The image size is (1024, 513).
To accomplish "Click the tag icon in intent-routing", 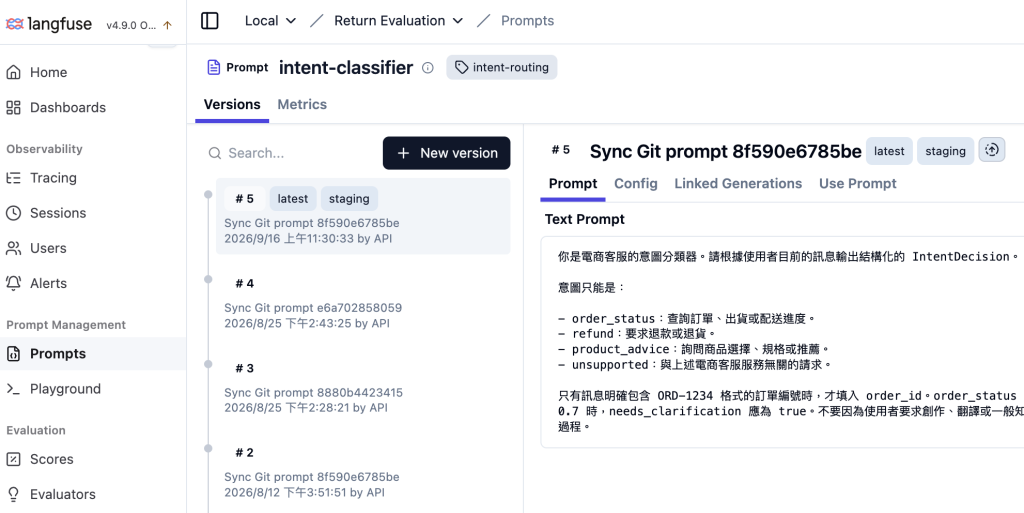I will [x=462, y=67].
